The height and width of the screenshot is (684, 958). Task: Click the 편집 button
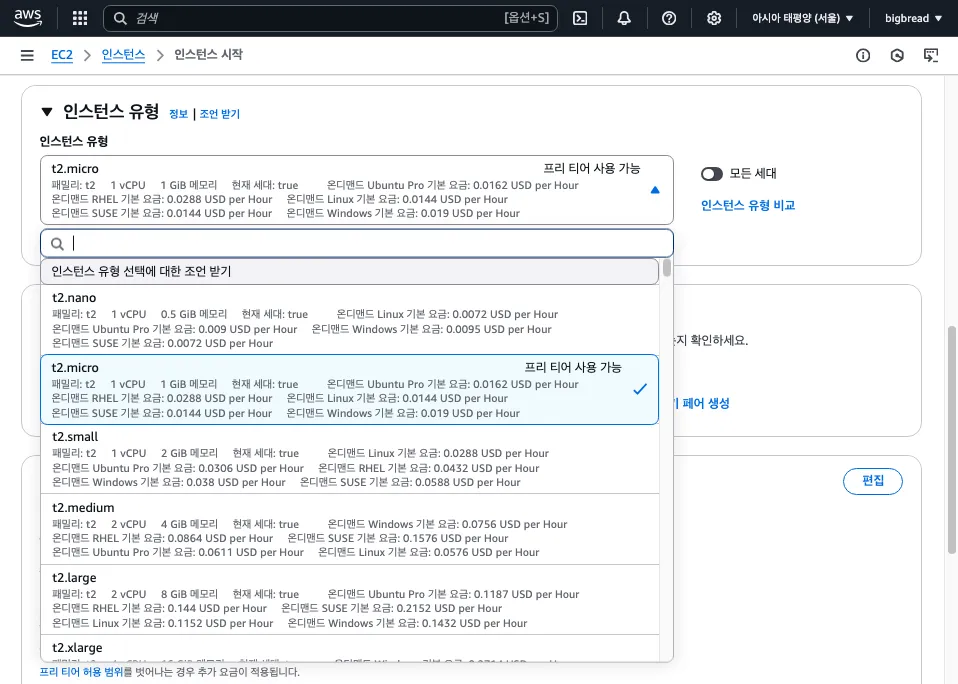pyautogui.click(x=872, y=481)
